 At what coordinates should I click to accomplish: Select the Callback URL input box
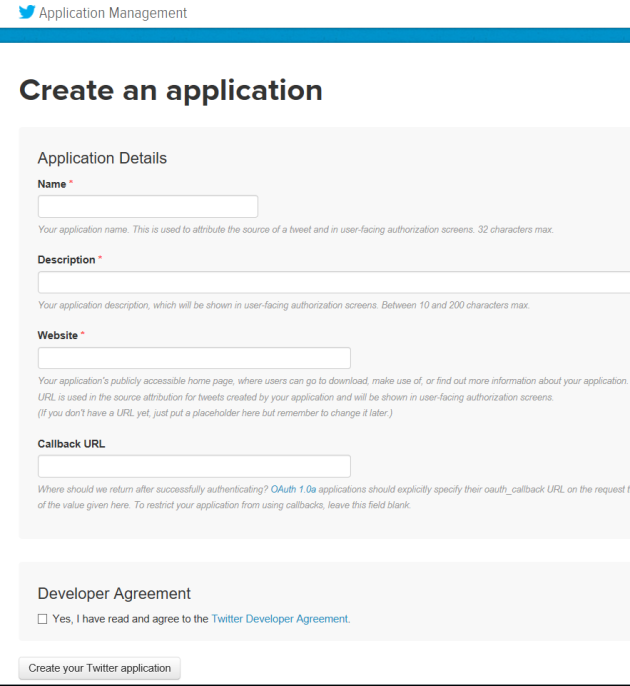[194, 466]
